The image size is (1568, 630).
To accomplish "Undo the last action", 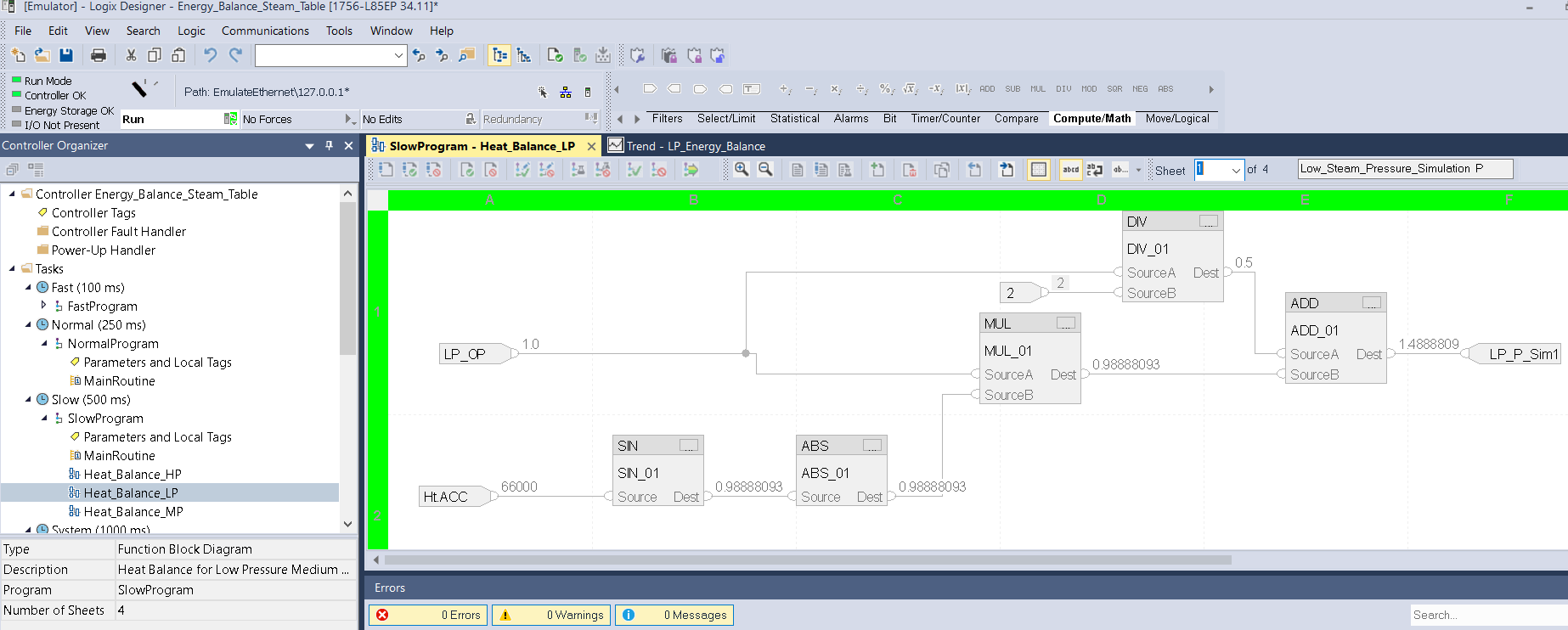I will click(210, 55).
